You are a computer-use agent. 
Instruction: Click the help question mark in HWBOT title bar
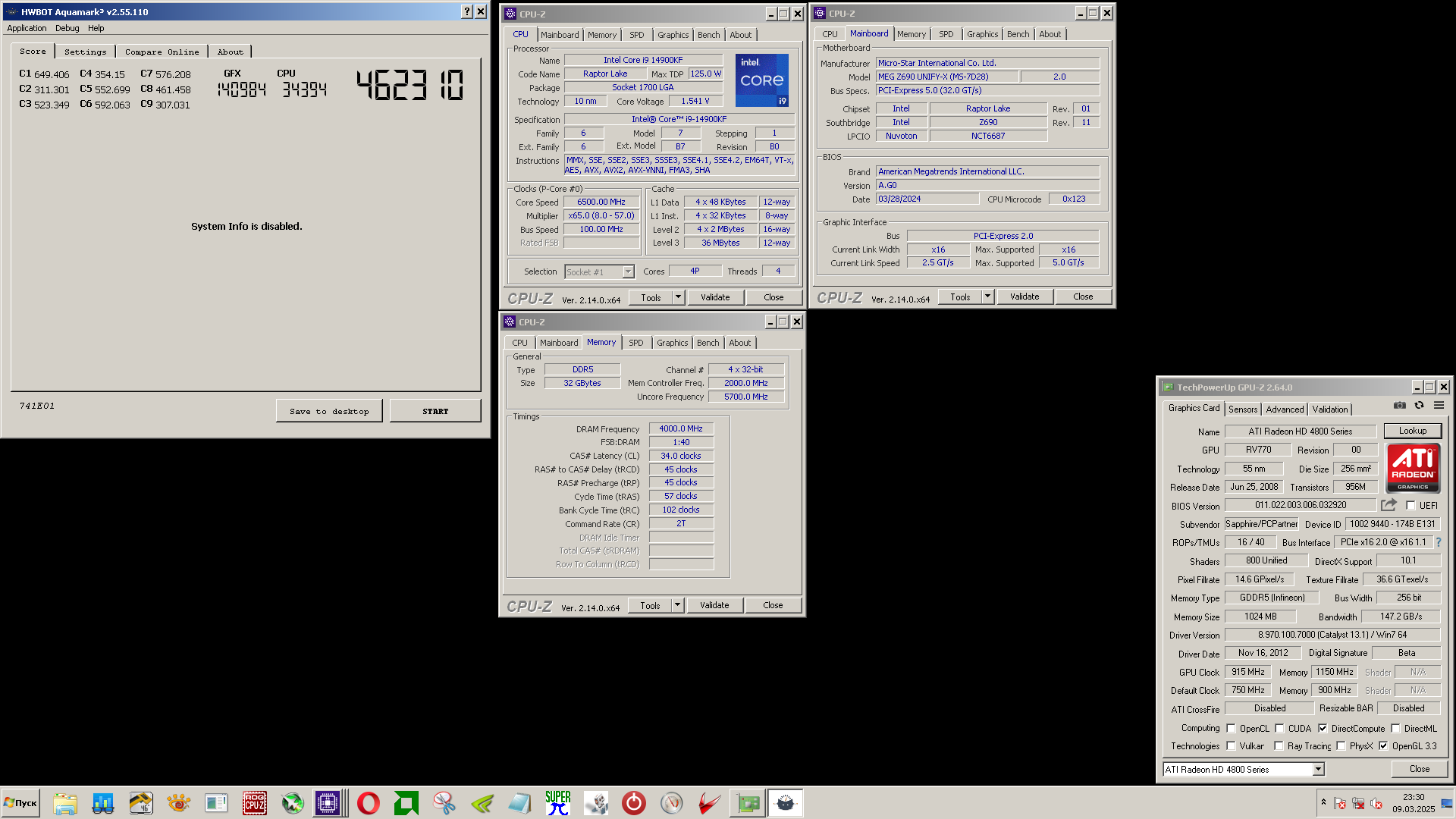(x=467, y=11)
